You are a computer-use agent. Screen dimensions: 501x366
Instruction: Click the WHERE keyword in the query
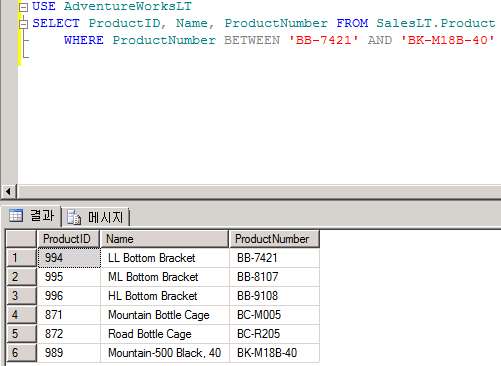84,40
